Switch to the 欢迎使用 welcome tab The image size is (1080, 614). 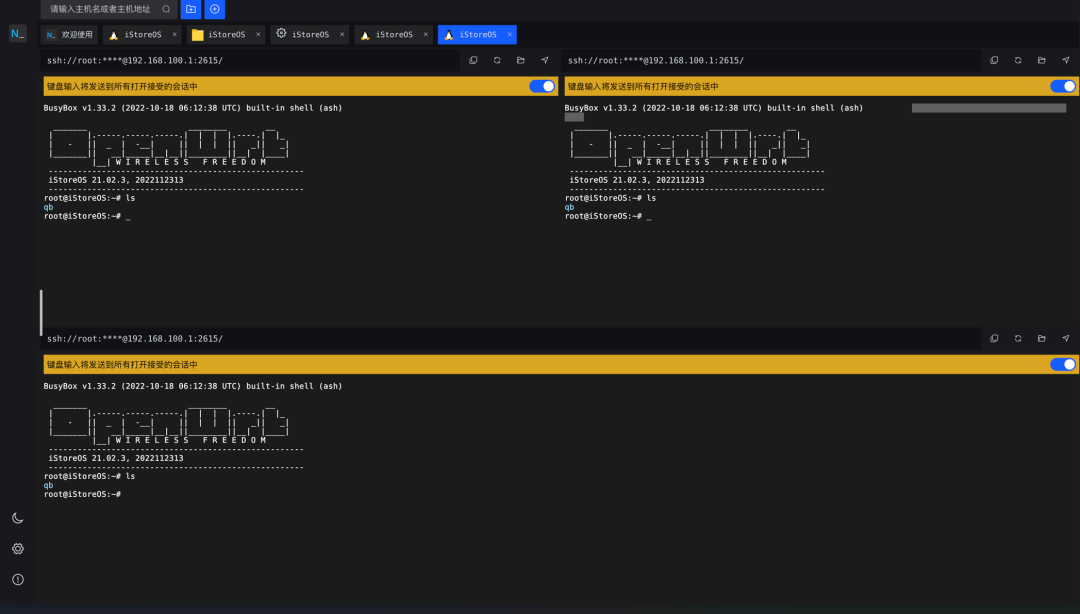70,34
